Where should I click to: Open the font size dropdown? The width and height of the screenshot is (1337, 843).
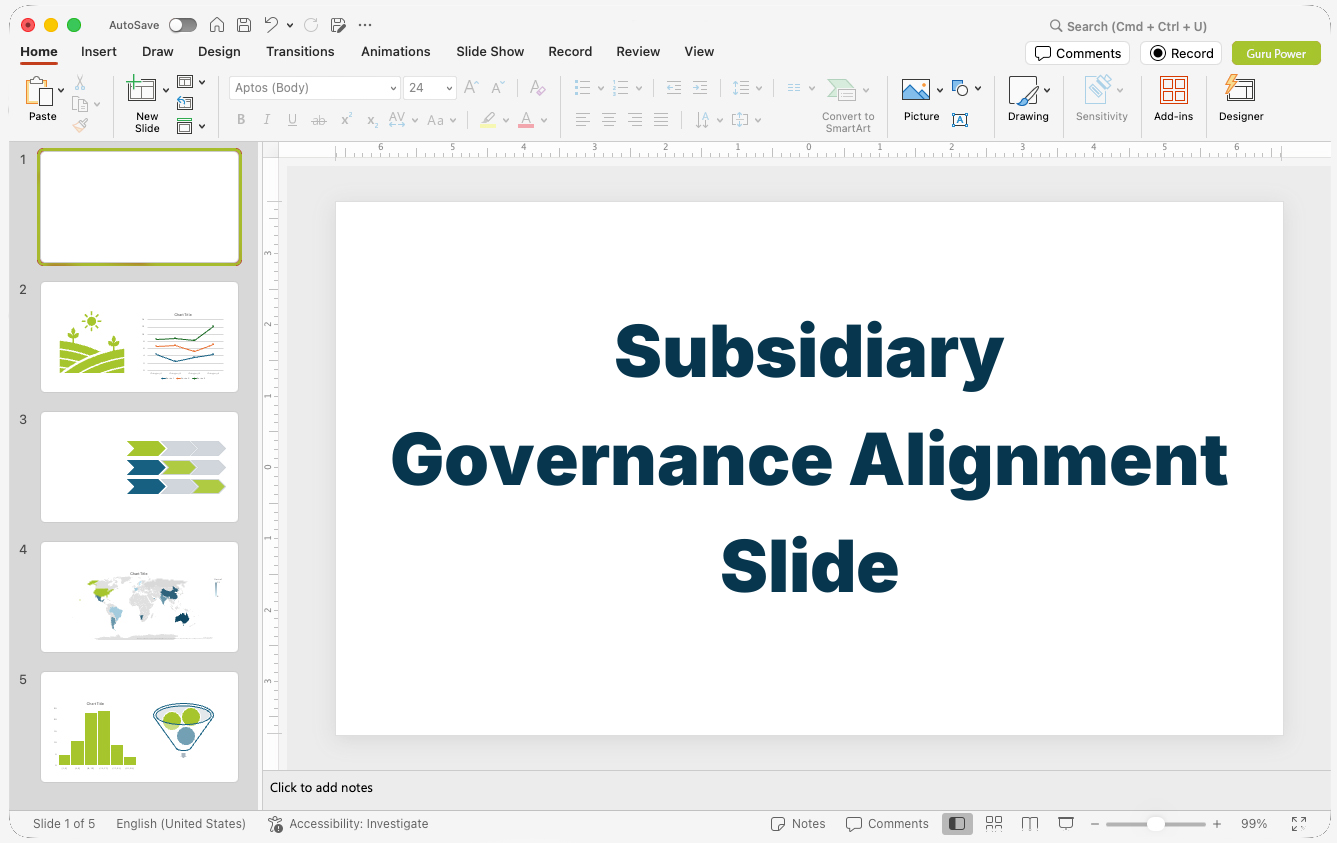pyautogui.click(x=450, y=88)
